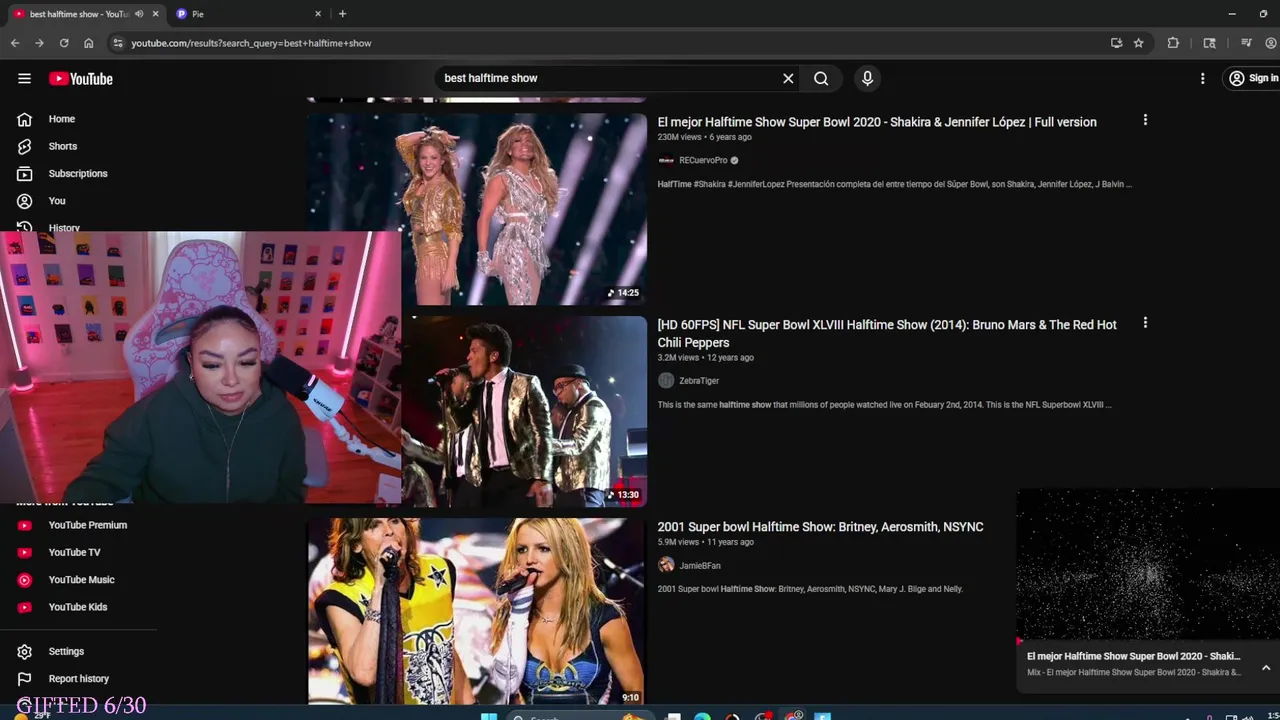Click RECuervoPro channel avatar
This screenshot has height=720, width=1280.
tap(666, 160)
